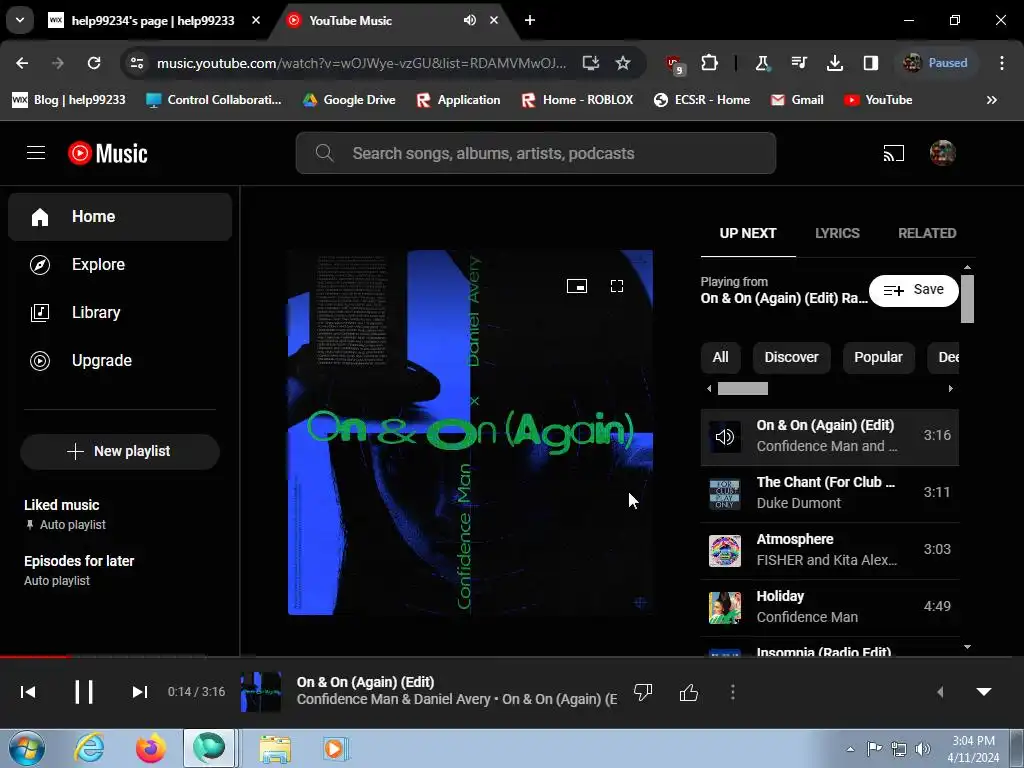Image resolution: width=1024 pixels, height=768 pixels.
Task: Open the Cast to device icon
Action: 893,153
